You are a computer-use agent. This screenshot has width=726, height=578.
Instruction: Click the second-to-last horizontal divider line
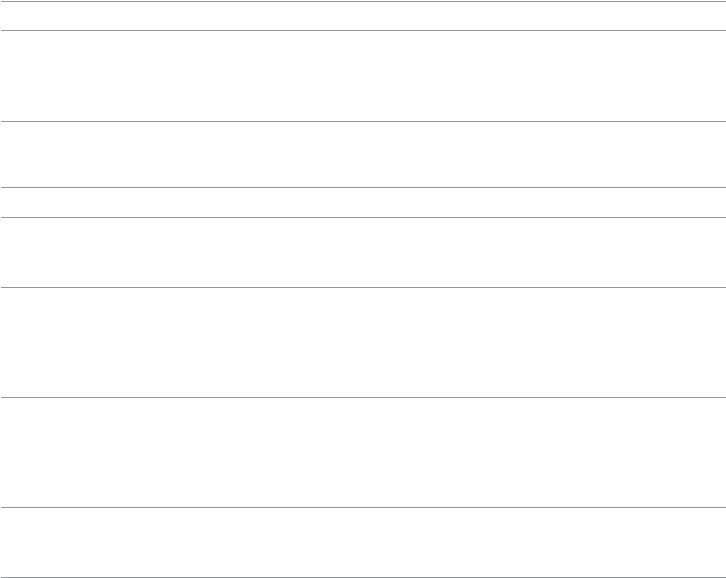click(x=363, y=509)
